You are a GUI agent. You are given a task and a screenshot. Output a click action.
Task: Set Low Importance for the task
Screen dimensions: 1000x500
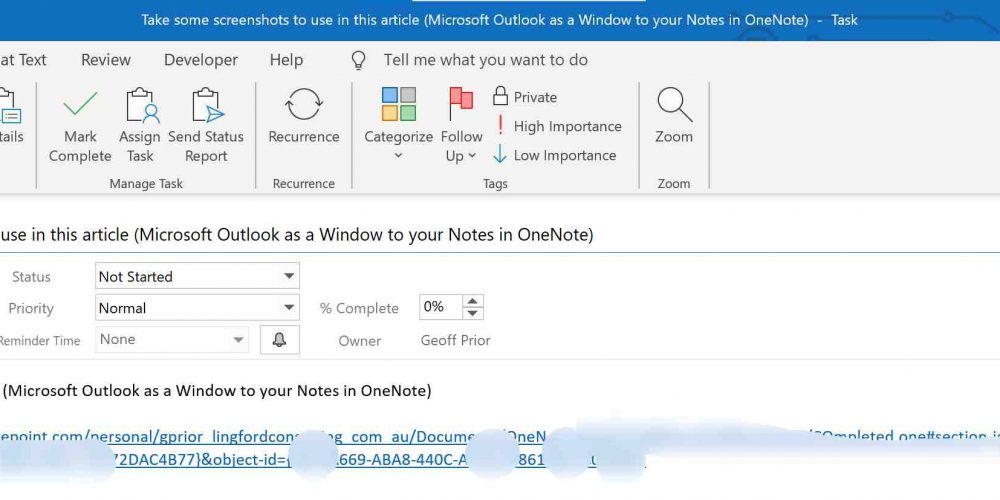coord(555,155)
